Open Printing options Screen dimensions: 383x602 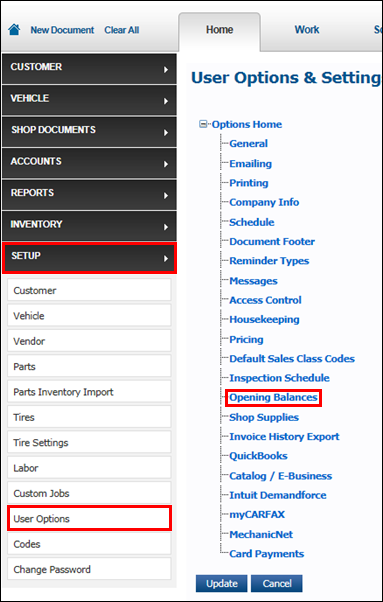[x=249, y=183]
